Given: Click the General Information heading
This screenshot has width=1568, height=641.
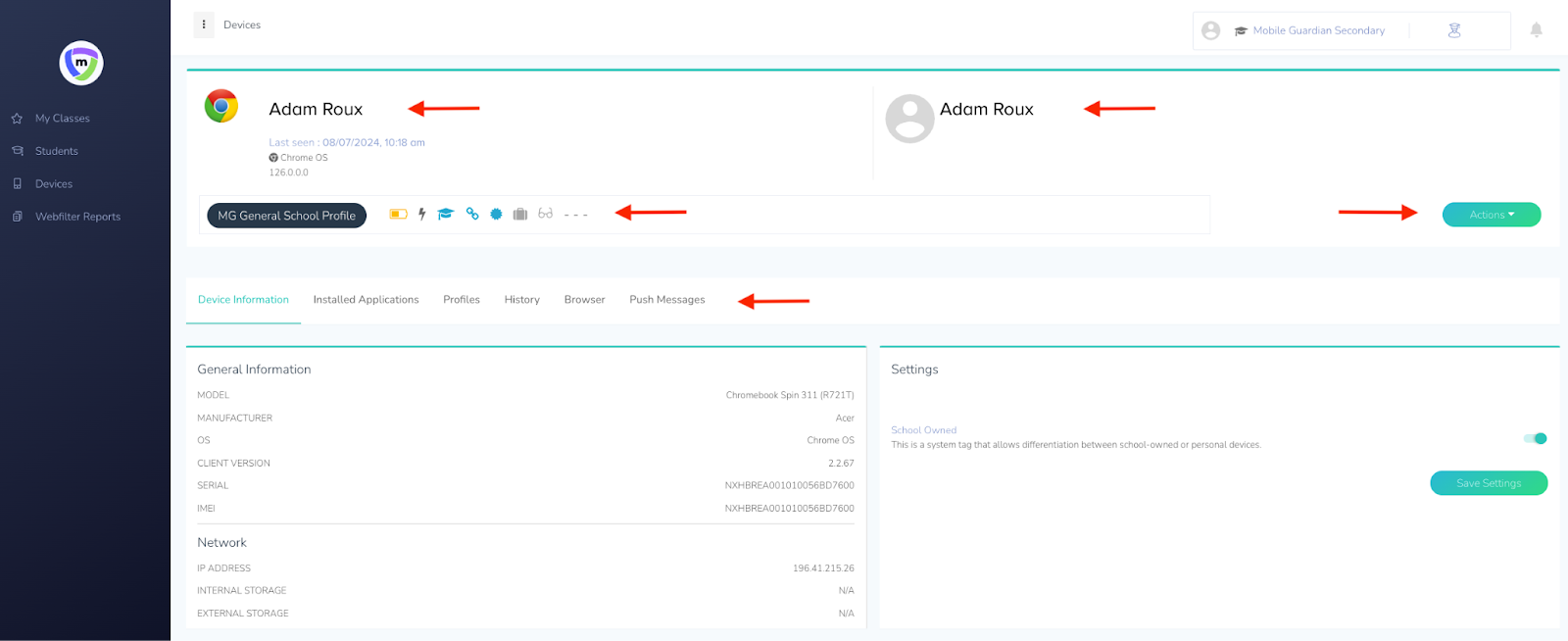Looking at the screenshot, I should pyautogui.click(x=254, y=370).
